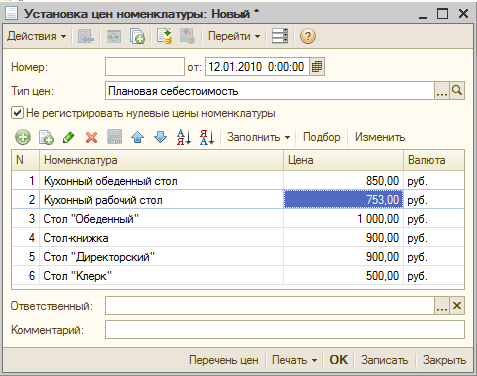477x376 pixels.
Task: Open the Действия dropdown menu
Action: pyautogui.click(x=37, y=36)
